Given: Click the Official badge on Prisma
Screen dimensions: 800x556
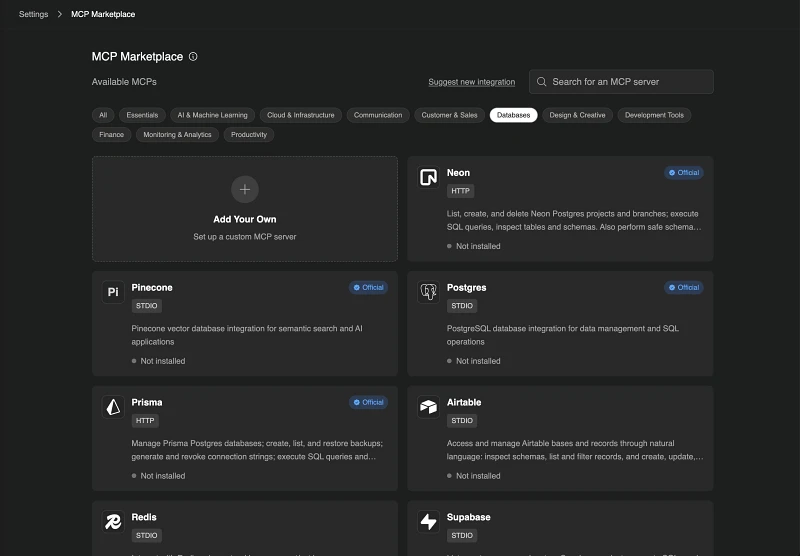Looking at the screenshot, I should [368, 402].
